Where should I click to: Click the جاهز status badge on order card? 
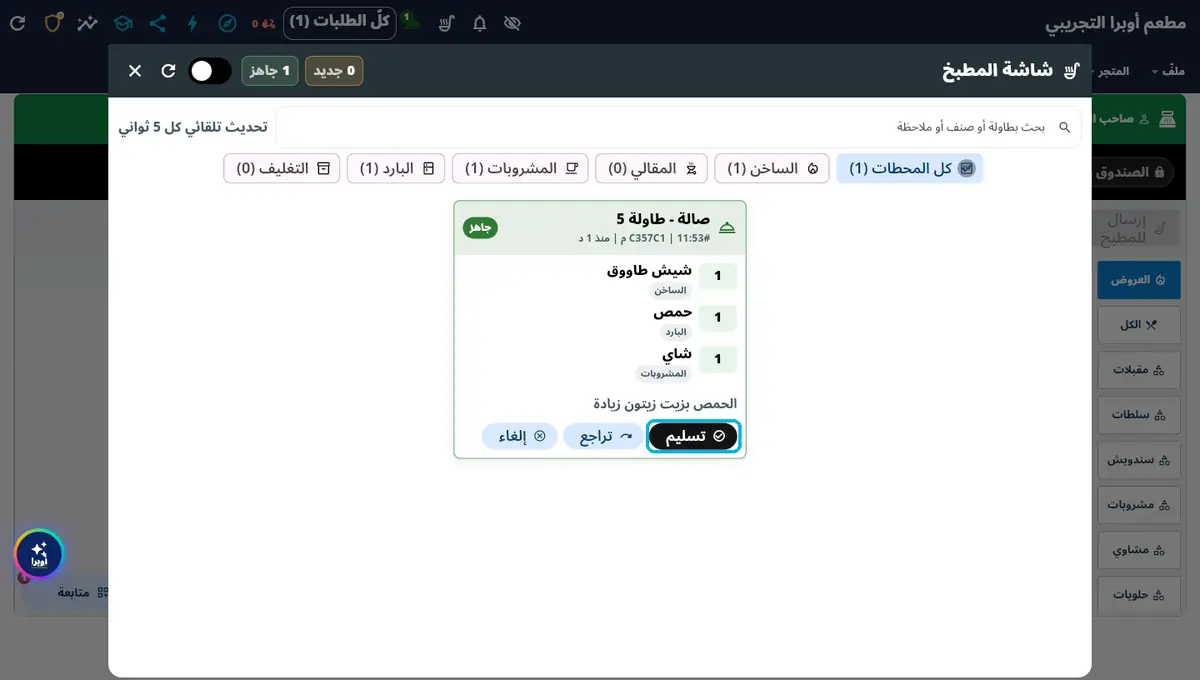click(x=480, y=228)
